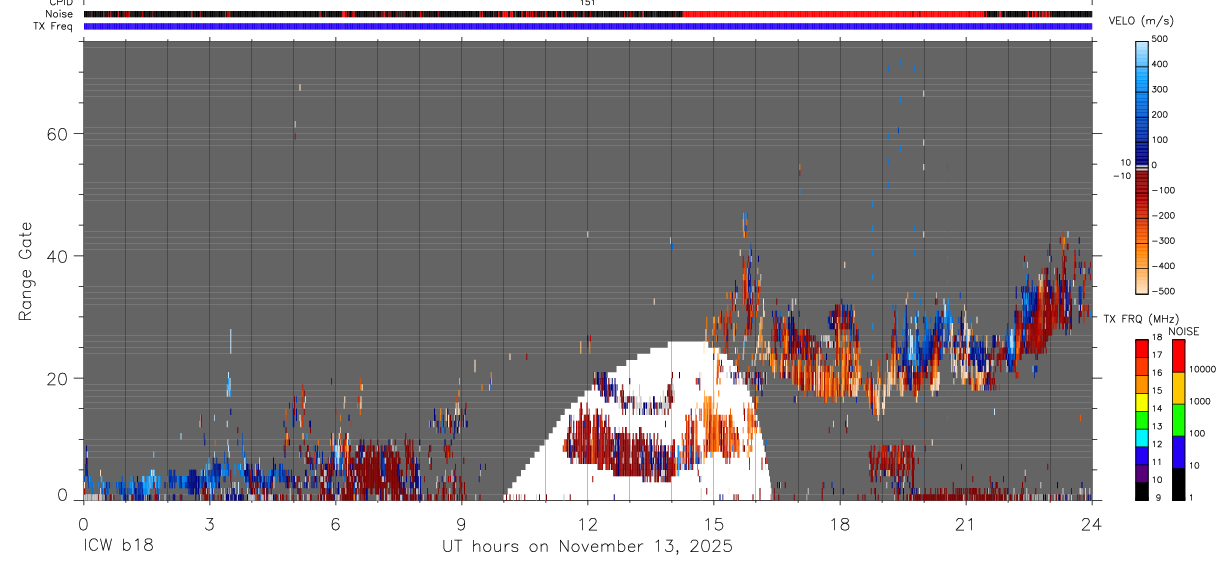The height and width of the screenshot is (567, 1228).
Task: Click the 'UT hours on November 13, 2025' label
Action: 588,547
